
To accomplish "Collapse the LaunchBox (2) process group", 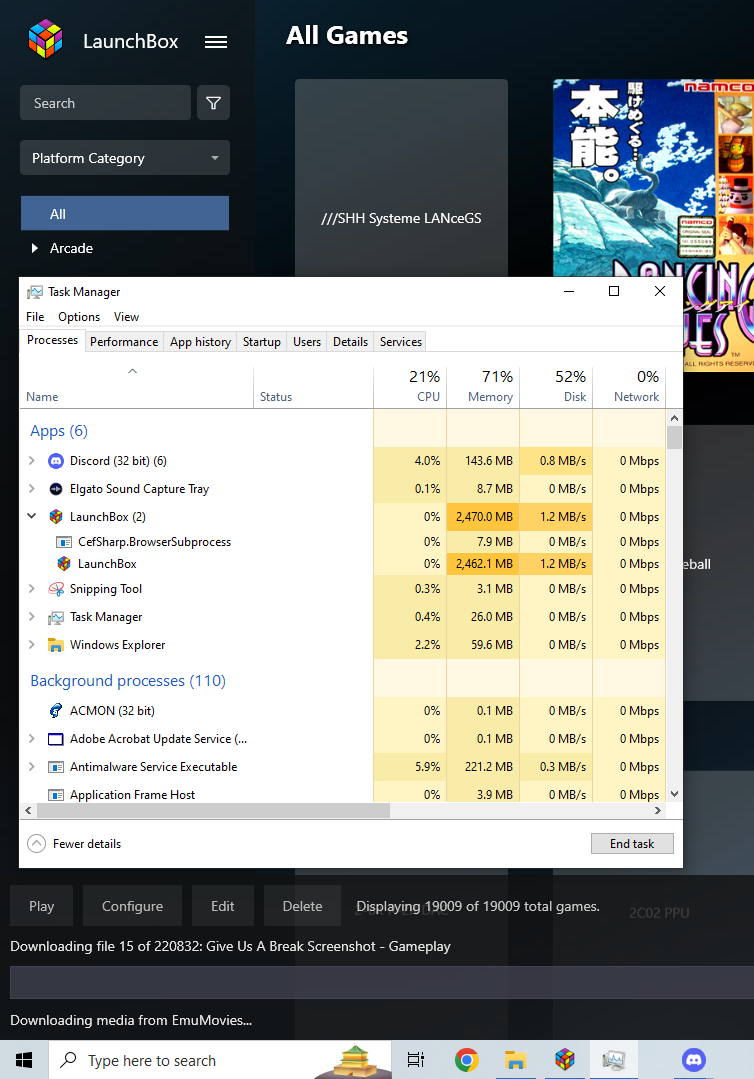I will coord(32,515).
